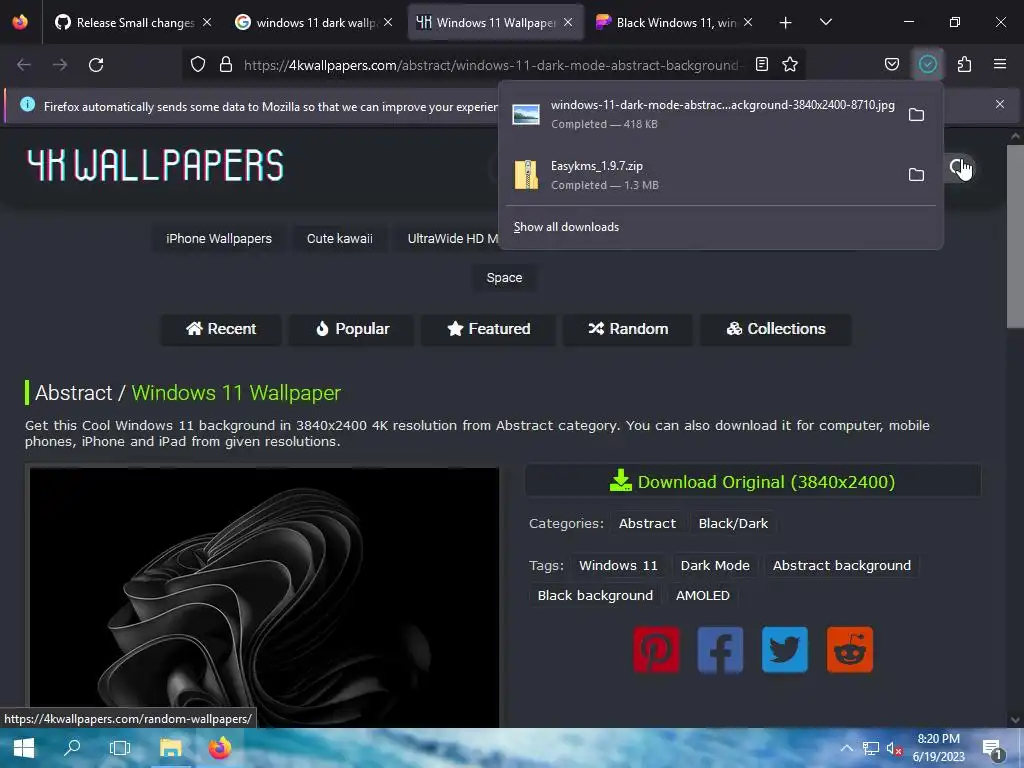1024x768 pixels.
Task: Open Random wallpapers
Action: 628,328
